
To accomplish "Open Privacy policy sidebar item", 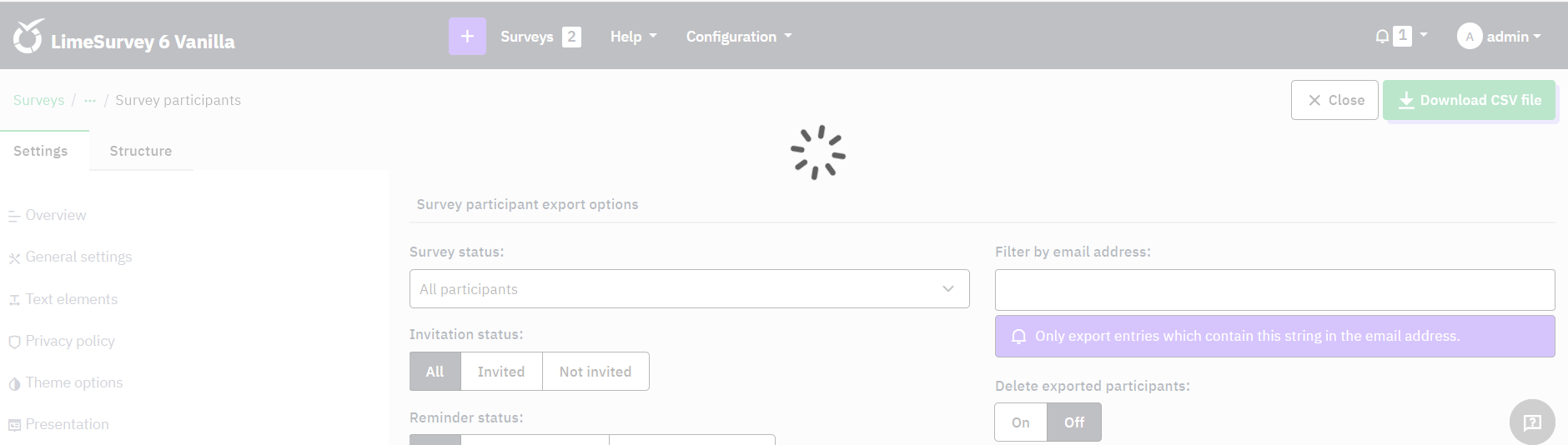I will [x=70, y=341].
